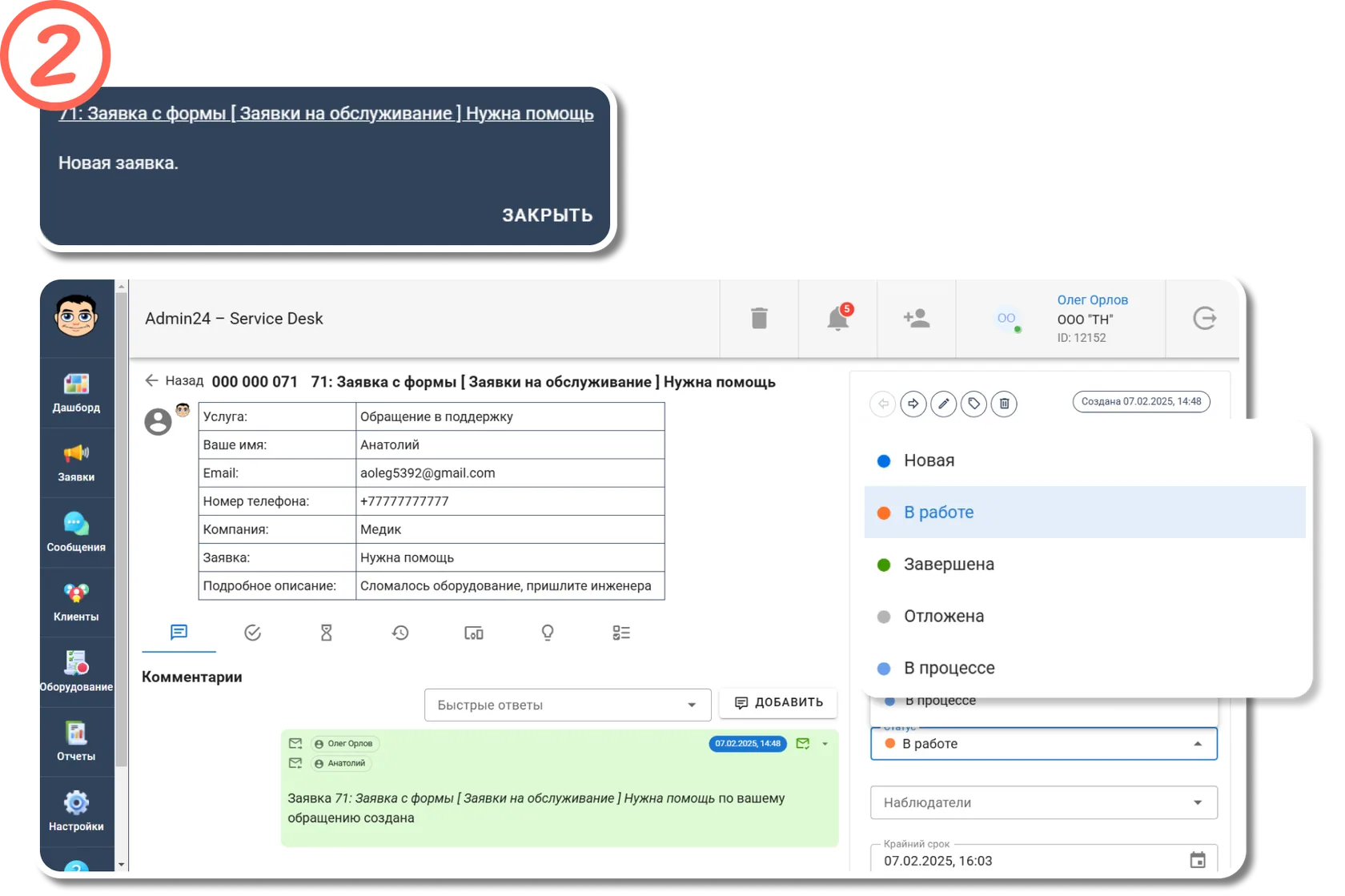The height and width of the screenshot is (896, 1345).
Task: Click the Крайний срок date field
Action: tap(1044, 858)
